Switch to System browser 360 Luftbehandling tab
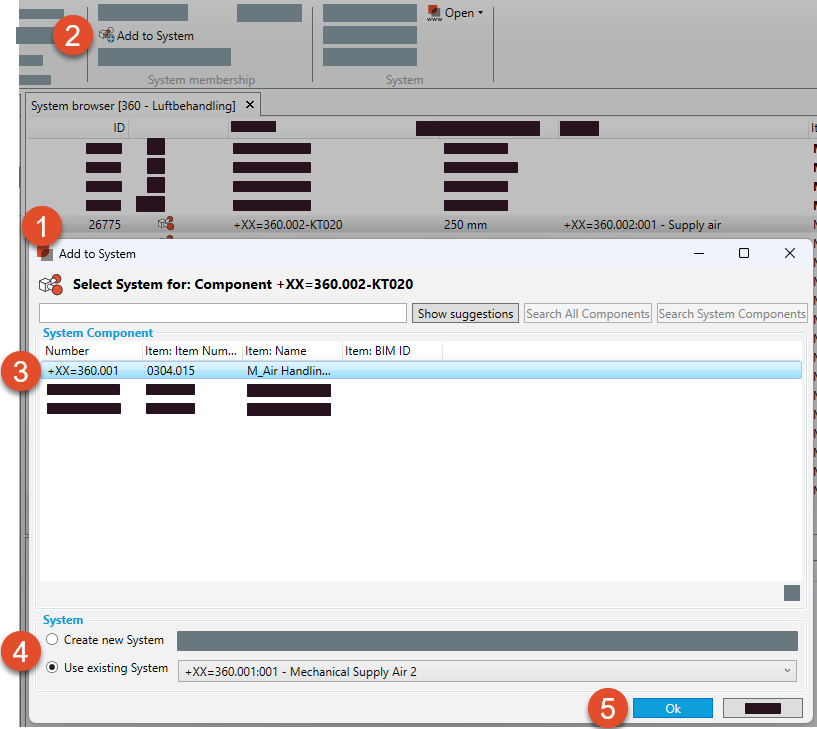This screenshot has width=817, height=729. pos(133,105)
